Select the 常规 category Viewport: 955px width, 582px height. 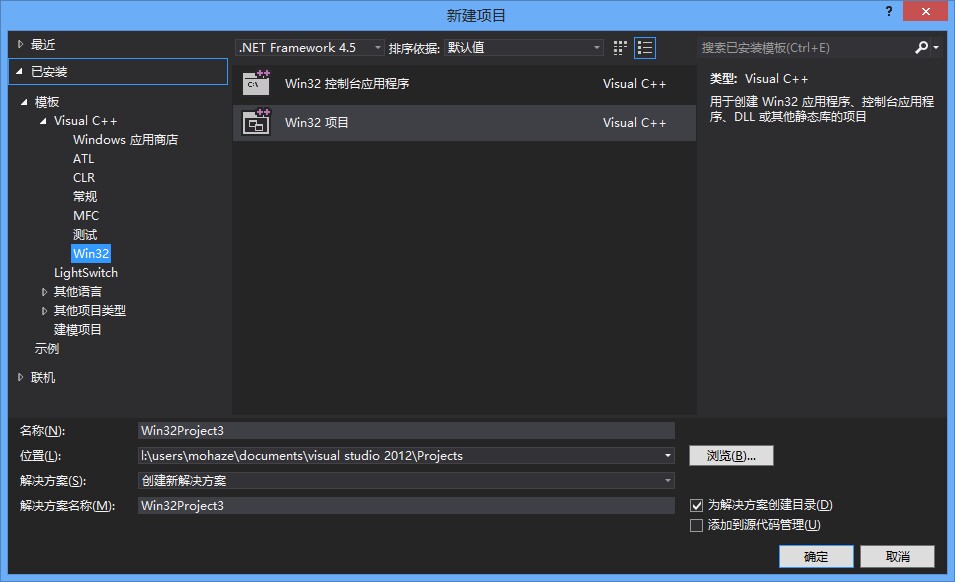pyautogui.click(x=85, y=197)
